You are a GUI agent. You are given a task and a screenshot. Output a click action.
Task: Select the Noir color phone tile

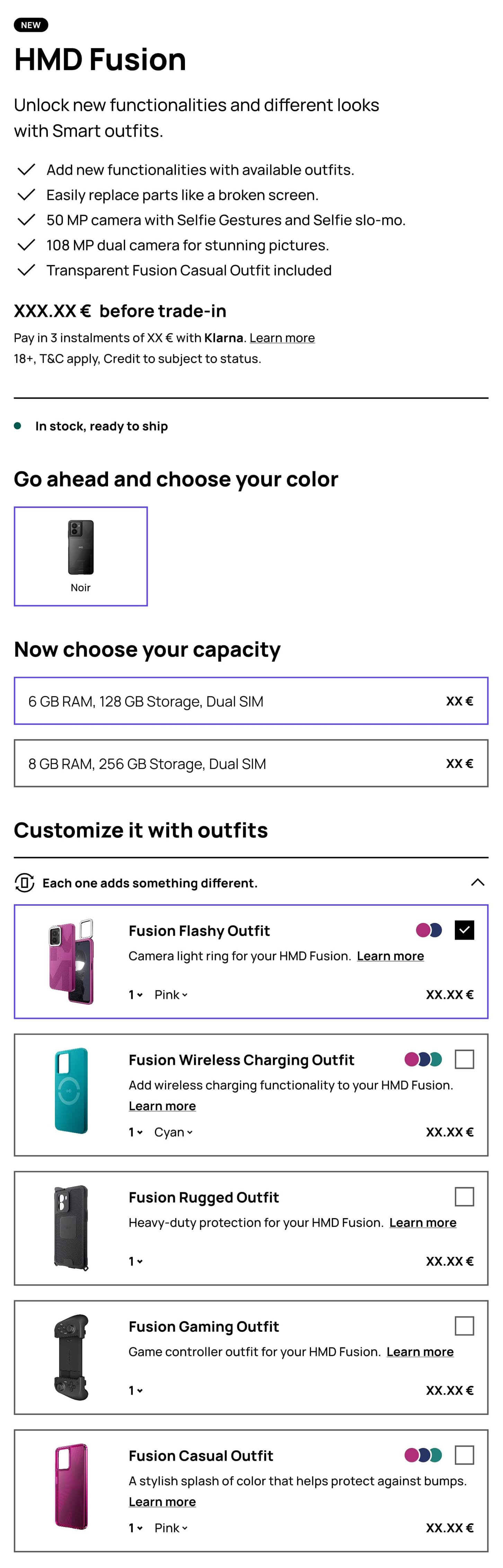tap(80, 556)
